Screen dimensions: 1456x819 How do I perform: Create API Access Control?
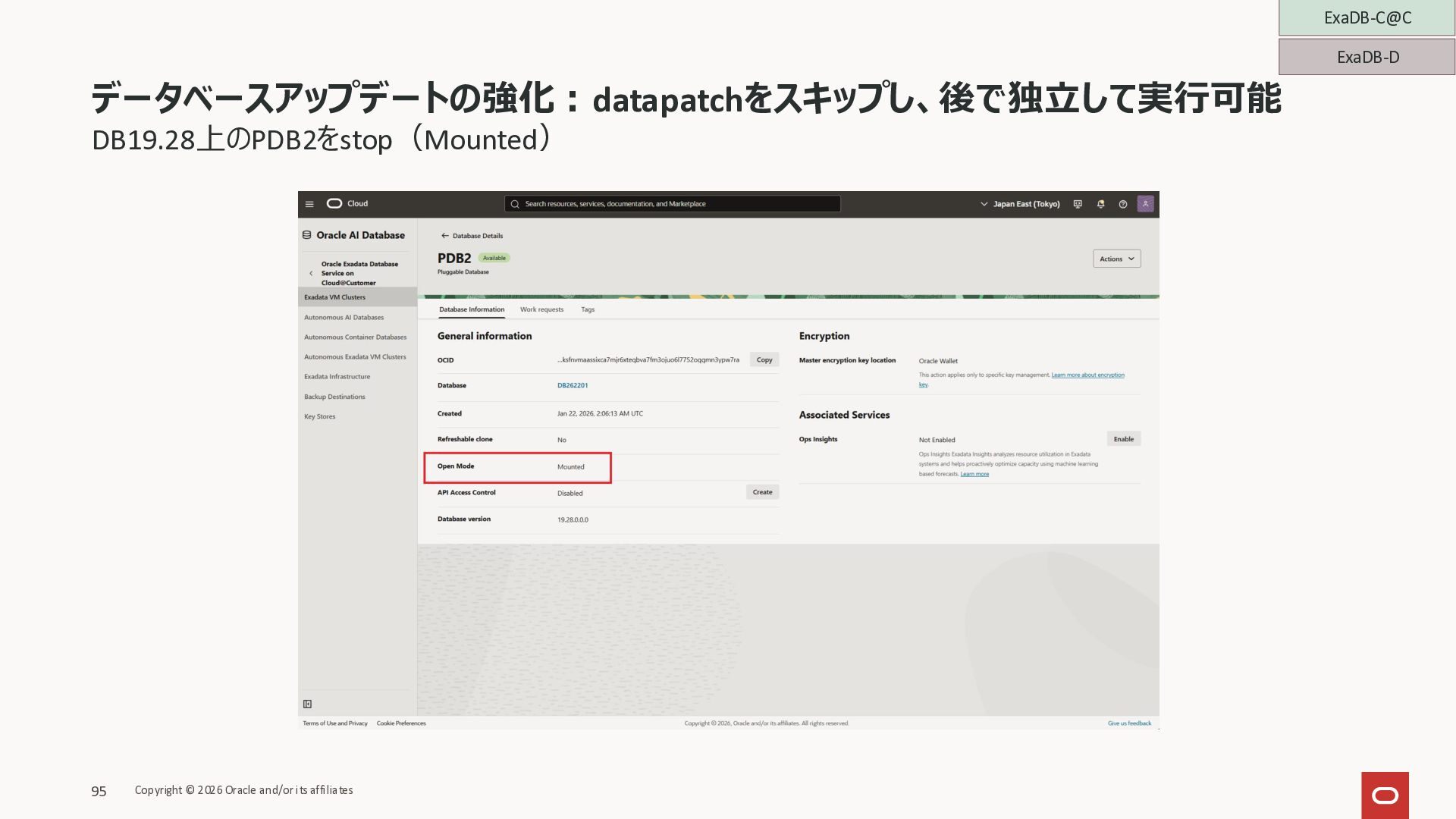coord(762,492)
